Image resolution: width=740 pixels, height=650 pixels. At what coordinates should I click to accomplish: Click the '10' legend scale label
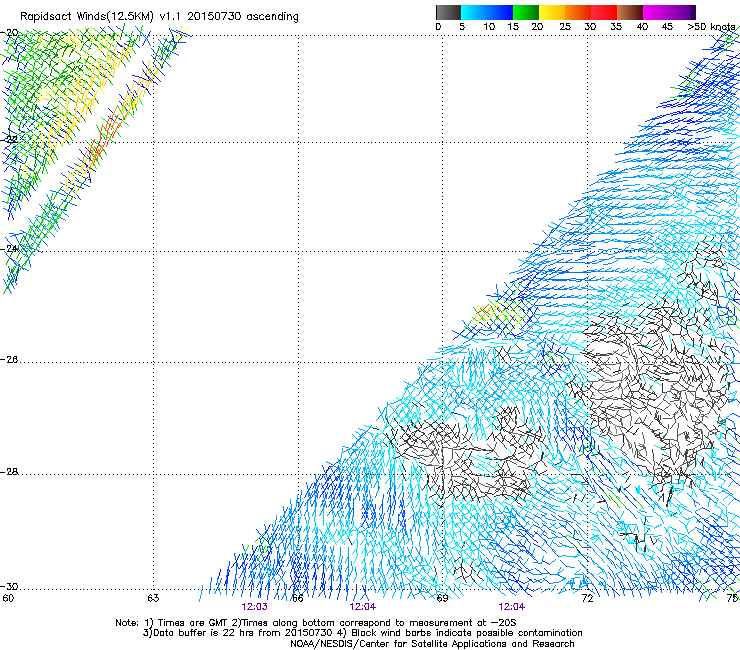pos(489,27)
